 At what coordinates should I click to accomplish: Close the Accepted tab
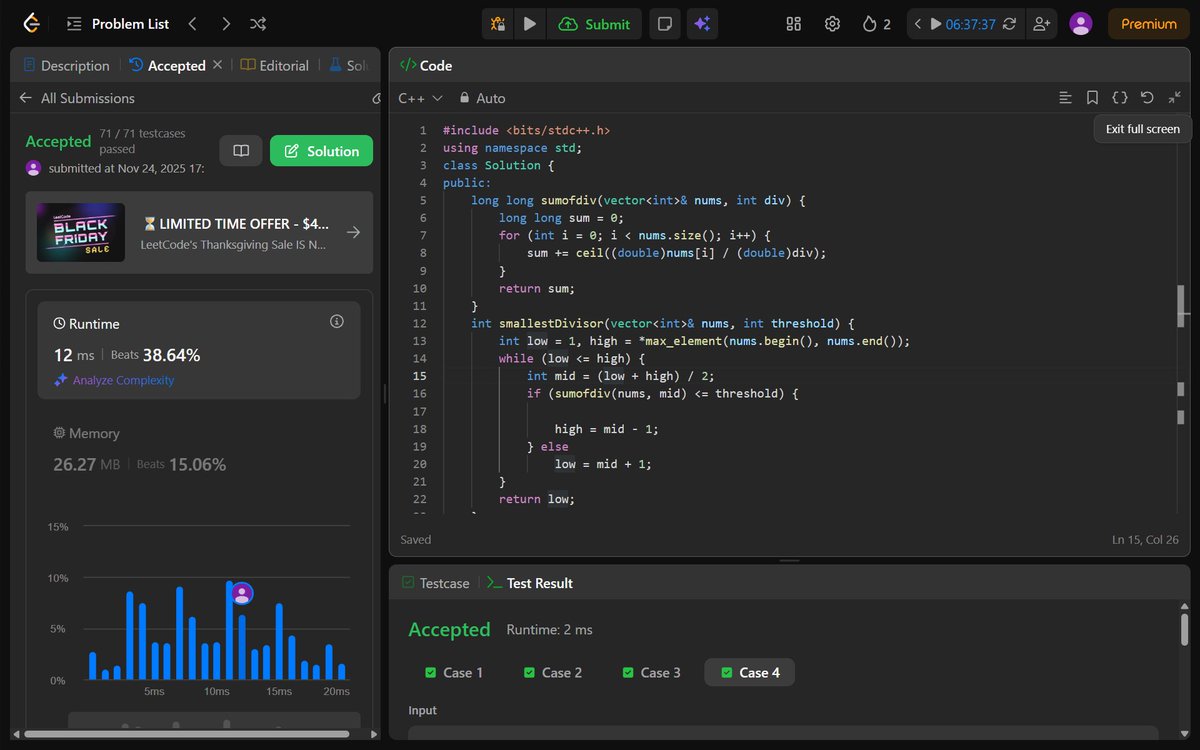[x=218, y=65]
